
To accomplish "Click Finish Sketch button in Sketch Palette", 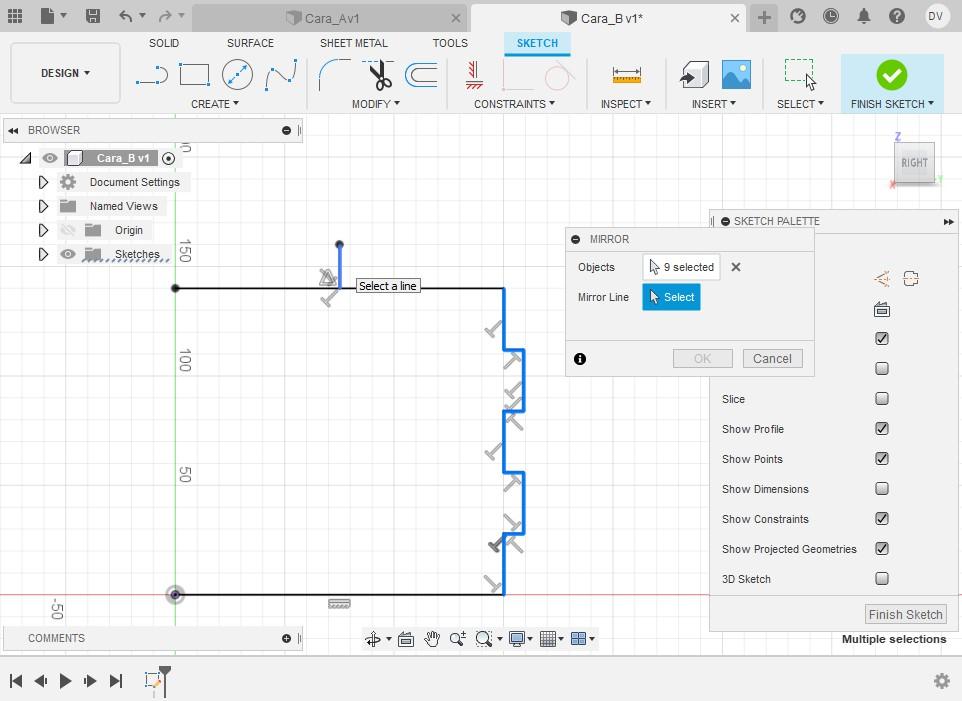I will click(x=906, y=614).
